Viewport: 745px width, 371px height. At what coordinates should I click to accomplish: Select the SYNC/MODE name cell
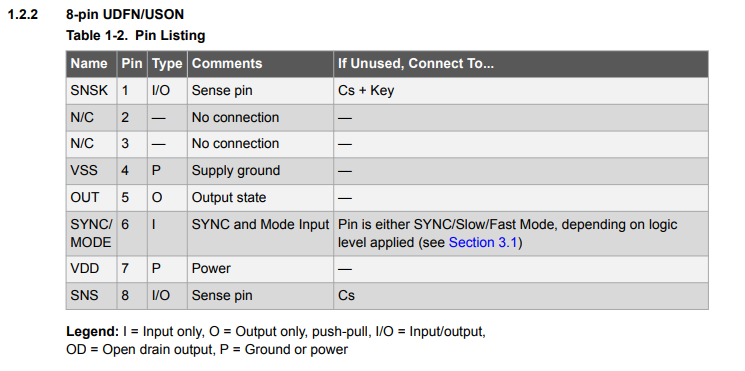point(92,234)
